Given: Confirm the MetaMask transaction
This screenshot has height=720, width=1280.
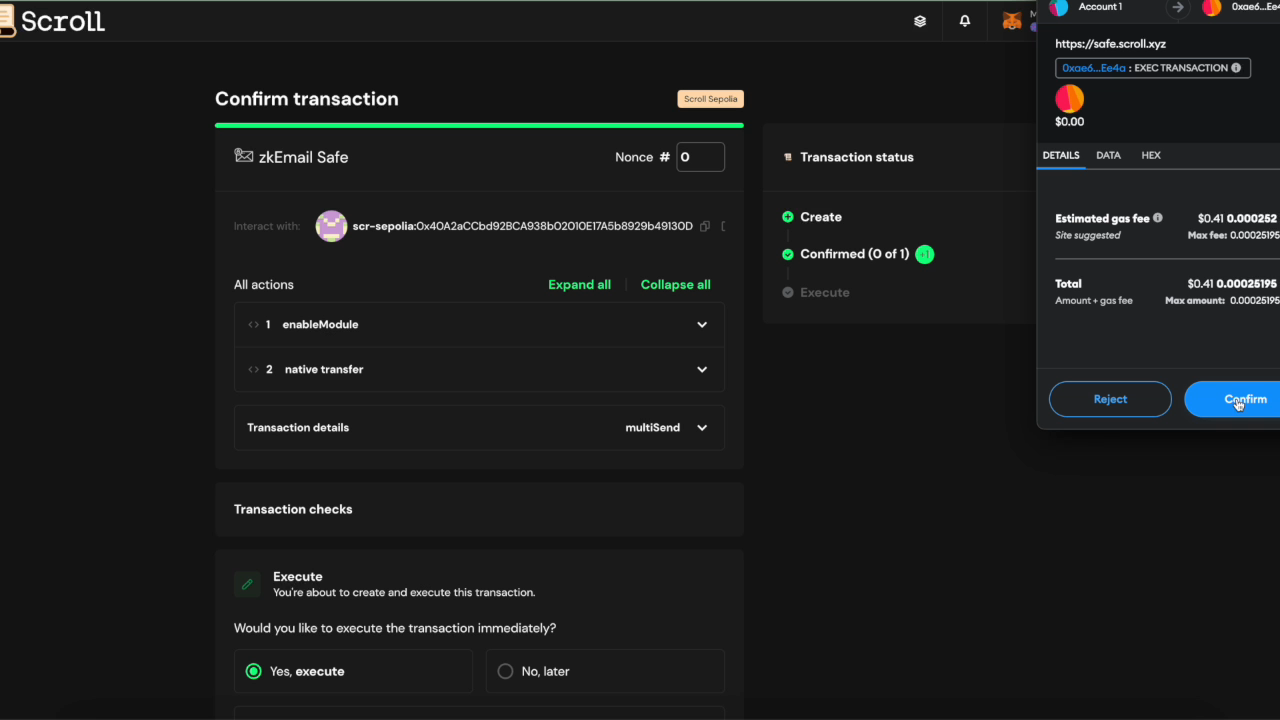Looking at the screenshot, I should click(1234, 399).
